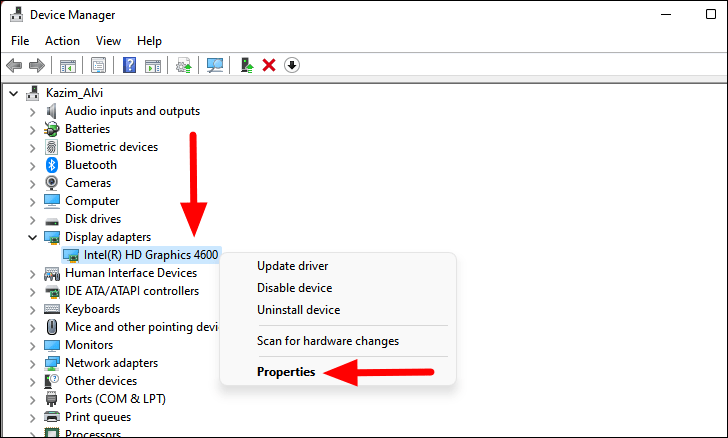
Task: Expand the Audio inputs and outputs chevron
Action: pyautogui.click(x=32, y=112)
